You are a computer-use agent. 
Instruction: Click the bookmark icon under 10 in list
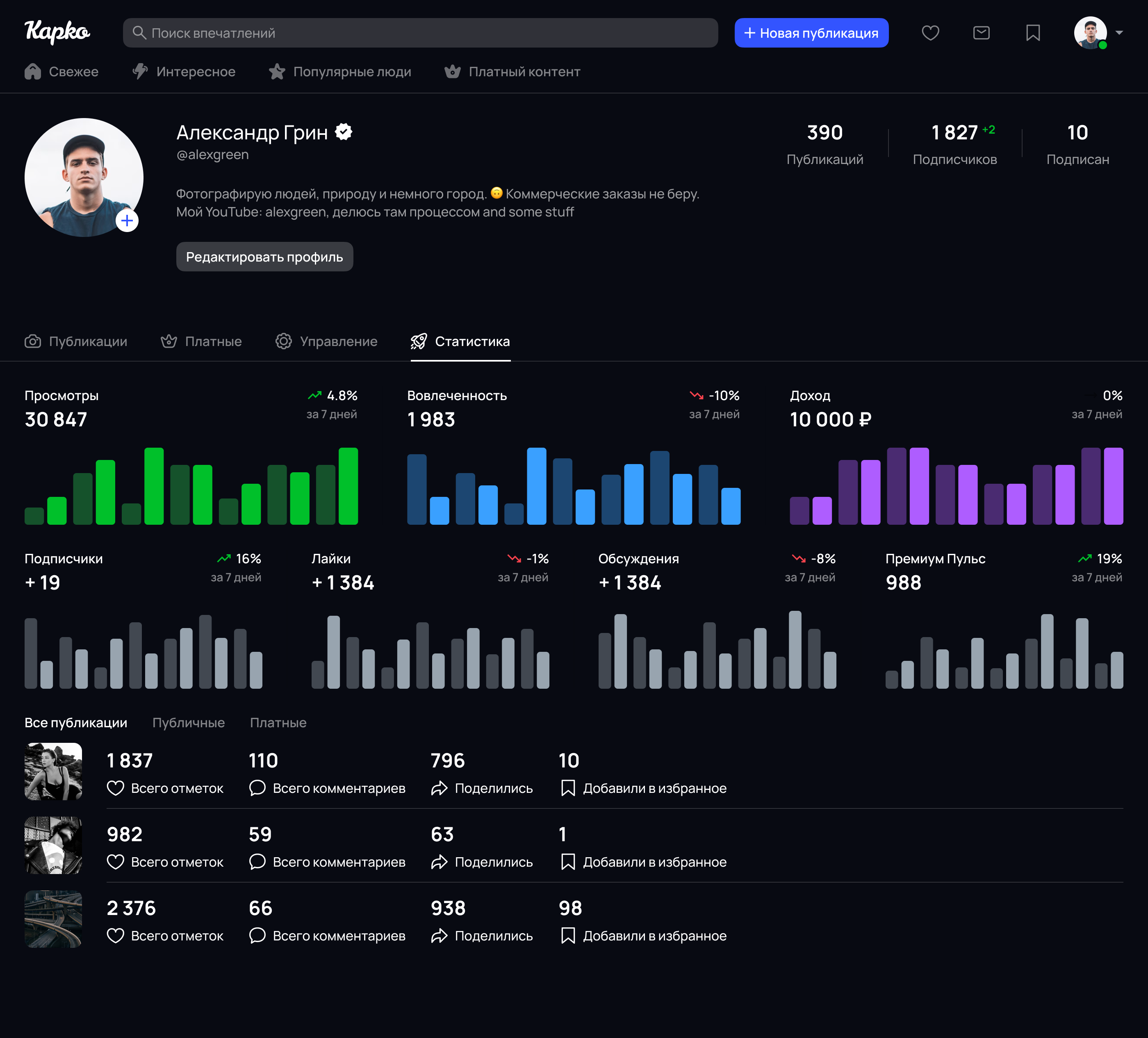tap(568, 788)
